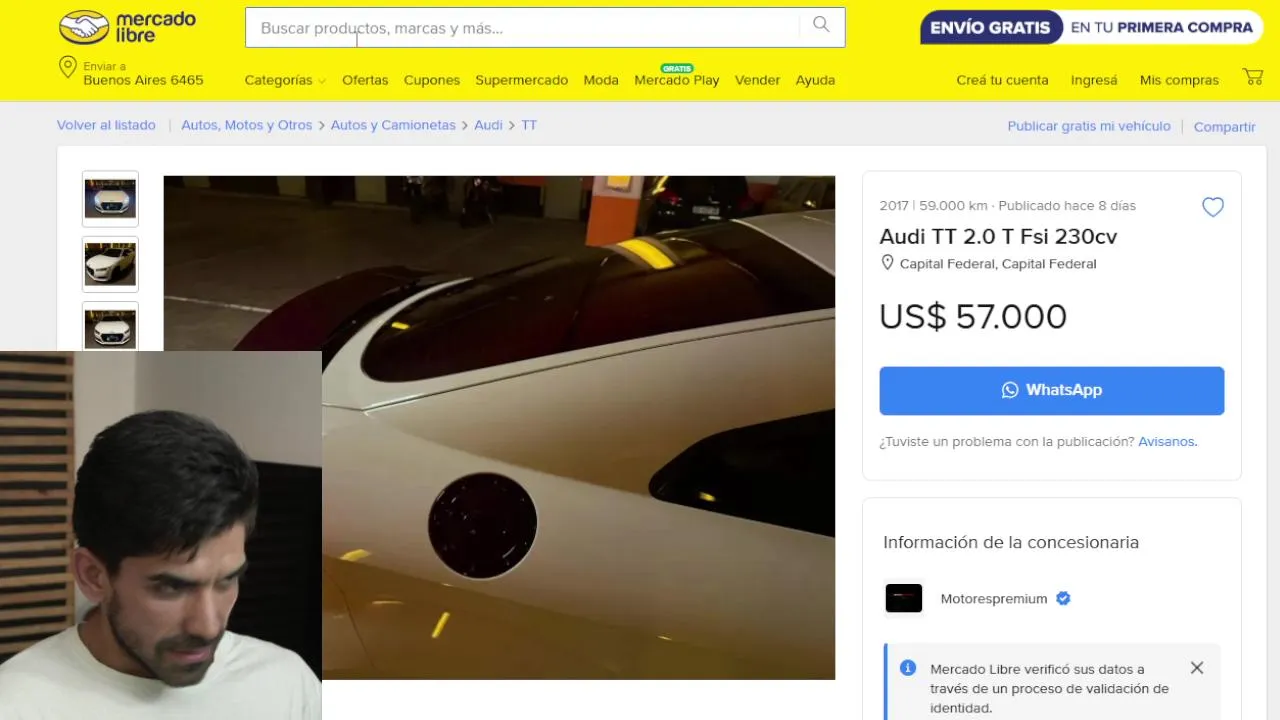1280x720 pixels.
Task: Close the Mercado Libre verification notice
Action: point(1197,668)
